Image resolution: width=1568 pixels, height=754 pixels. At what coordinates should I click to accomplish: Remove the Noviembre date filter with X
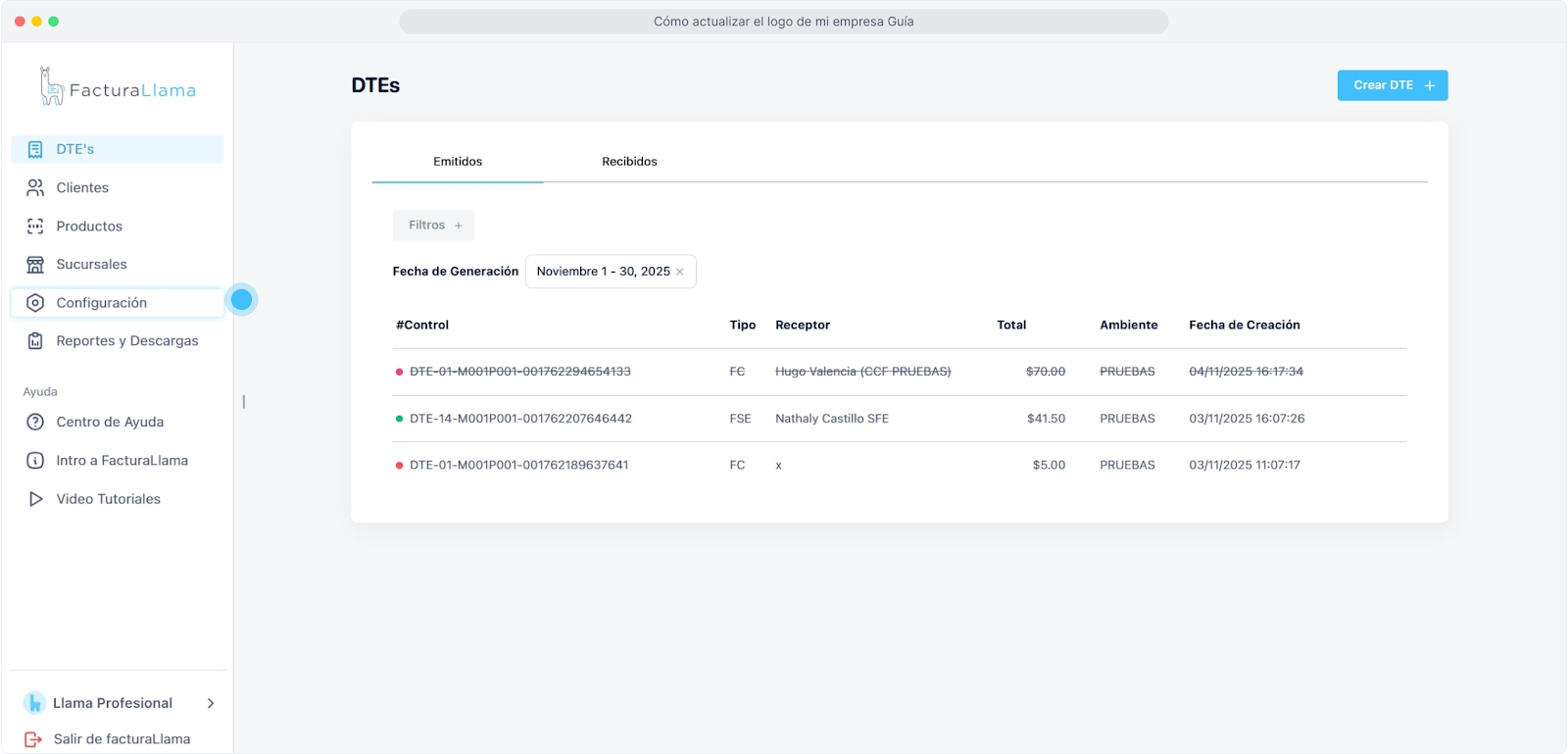click(x=680, y=273)
